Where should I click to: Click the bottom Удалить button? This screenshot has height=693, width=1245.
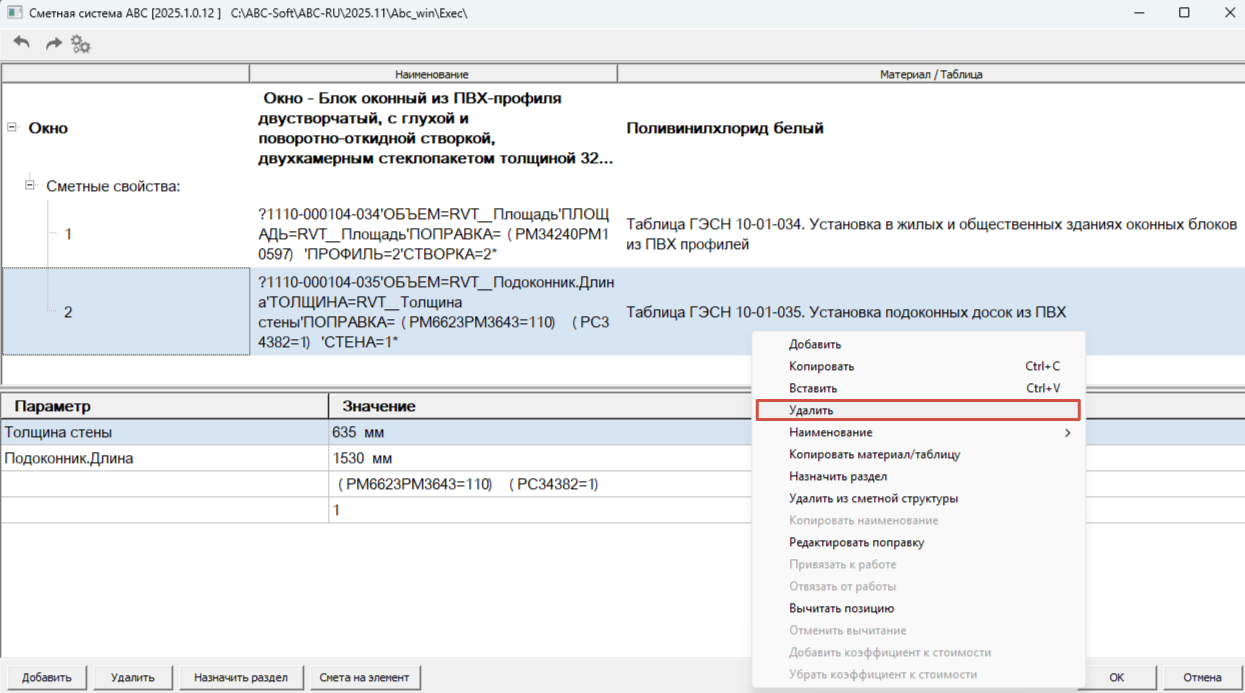pyautogui.click(x=133, y=677)
